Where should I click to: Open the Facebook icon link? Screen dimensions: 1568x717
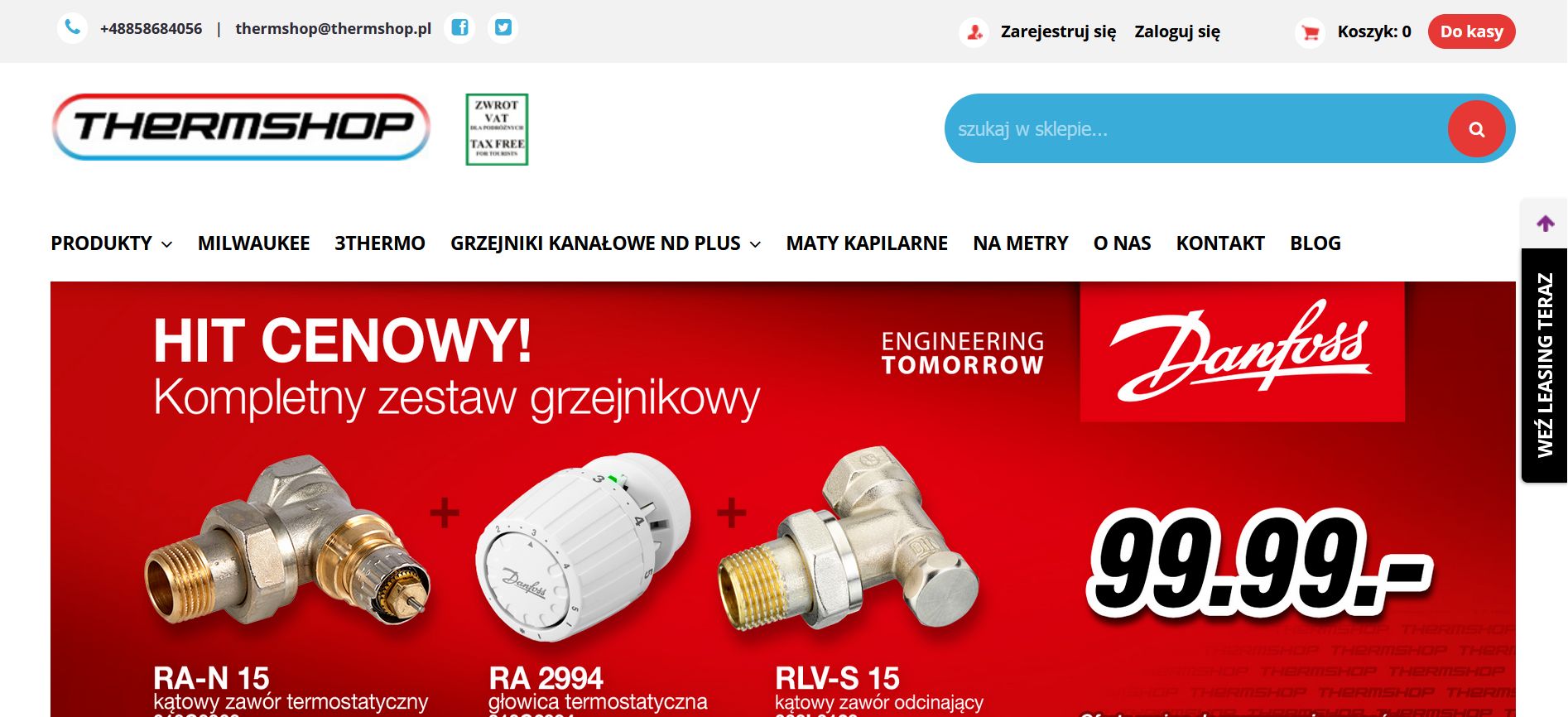point(459,28)
